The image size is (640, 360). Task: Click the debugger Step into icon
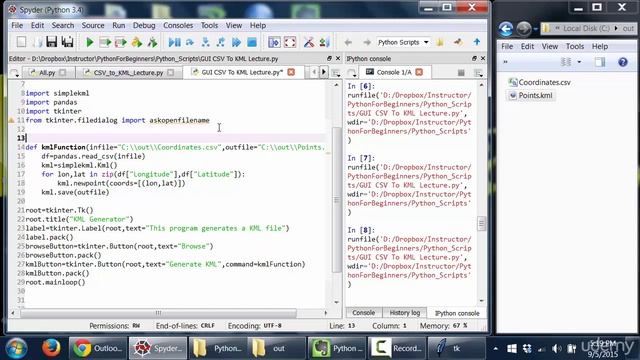tap(205, 42)
